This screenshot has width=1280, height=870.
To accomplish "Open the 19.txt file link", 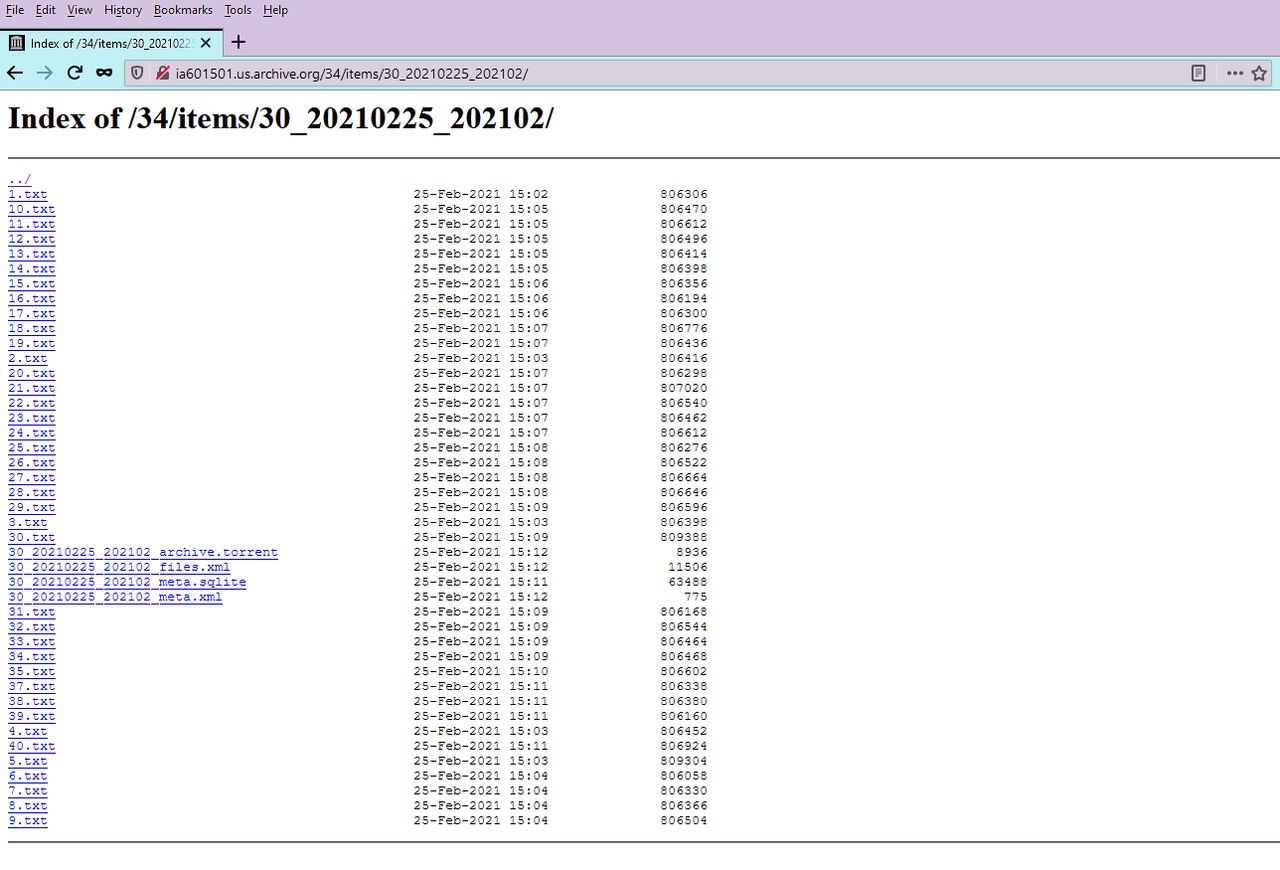I will click(31, 344).
